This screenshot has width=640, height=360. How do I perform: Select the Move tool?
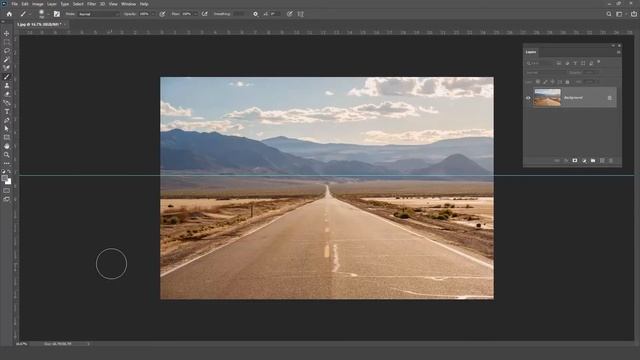pos(7,33)
